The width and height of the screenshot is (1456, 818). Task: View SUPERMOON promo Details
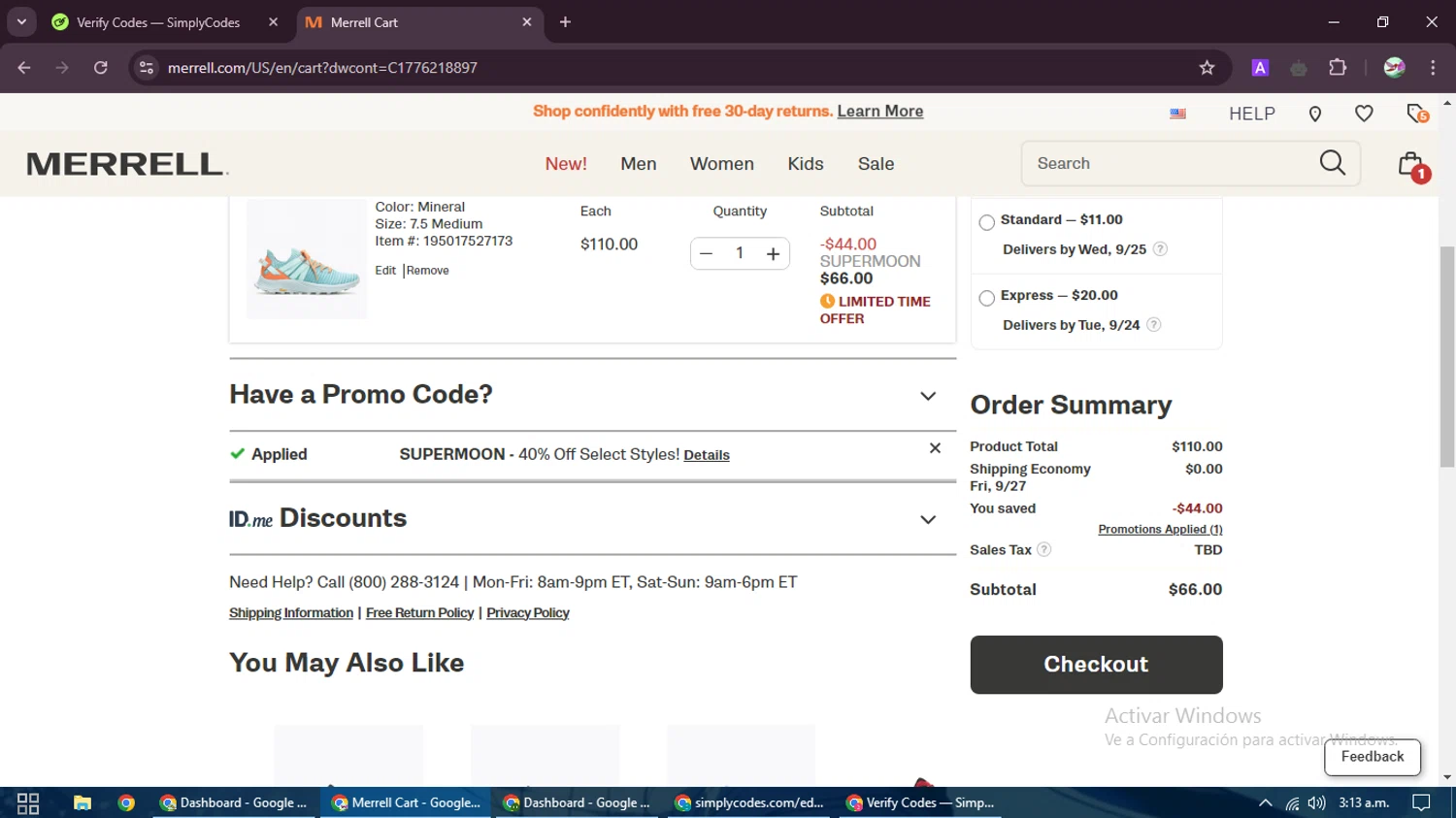[x=707, y=455]
